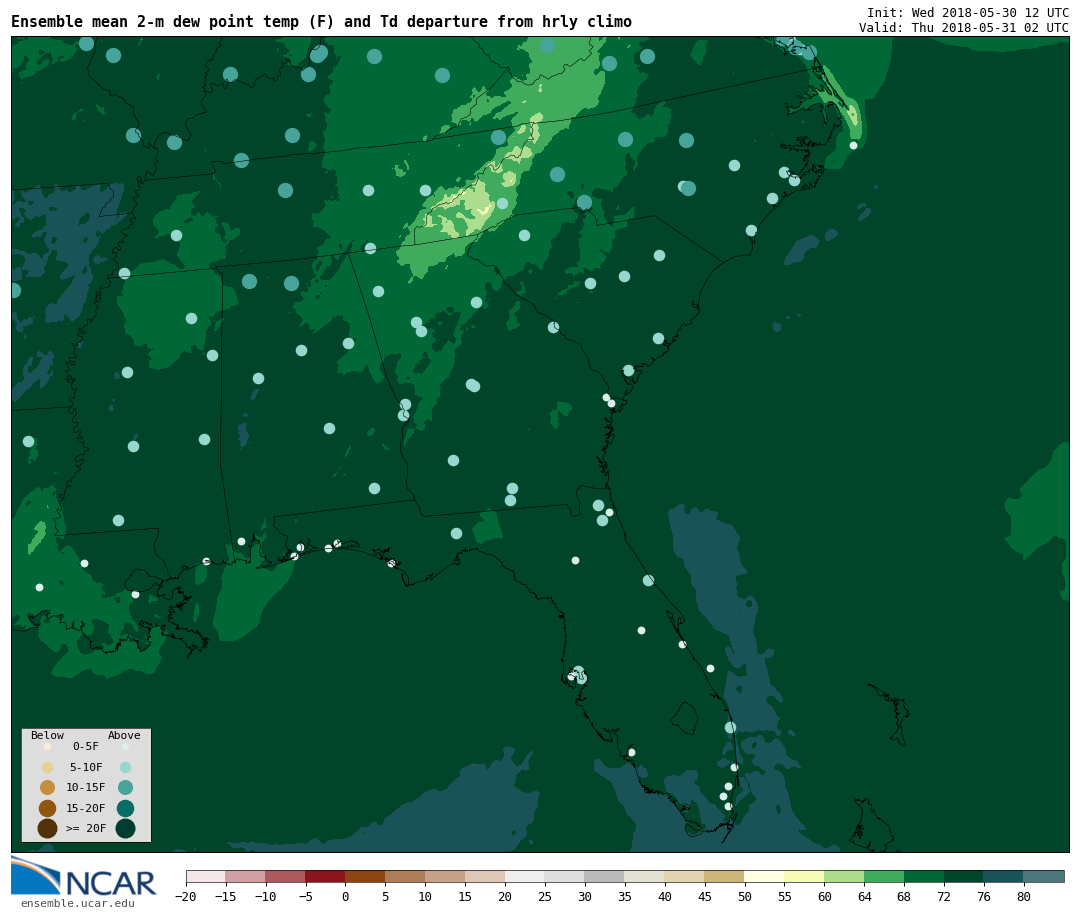The width and height of the screenshot is (1080, 915).
Task: Click the brown 15-20F Below legend circle
Action: [47, 808]
